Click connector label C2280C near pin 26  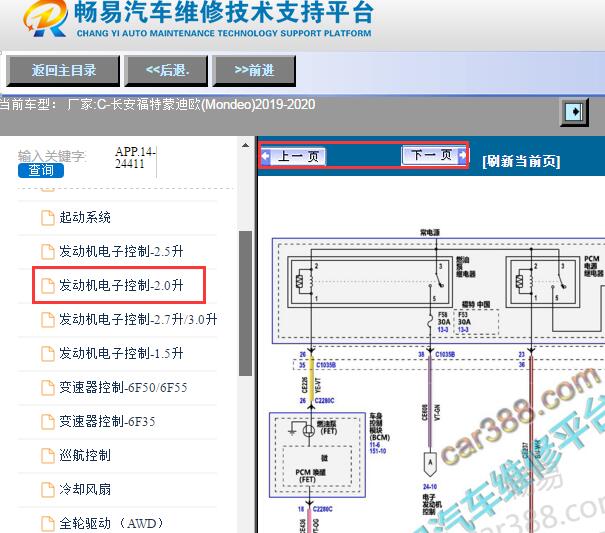click(x=324, y=401)
